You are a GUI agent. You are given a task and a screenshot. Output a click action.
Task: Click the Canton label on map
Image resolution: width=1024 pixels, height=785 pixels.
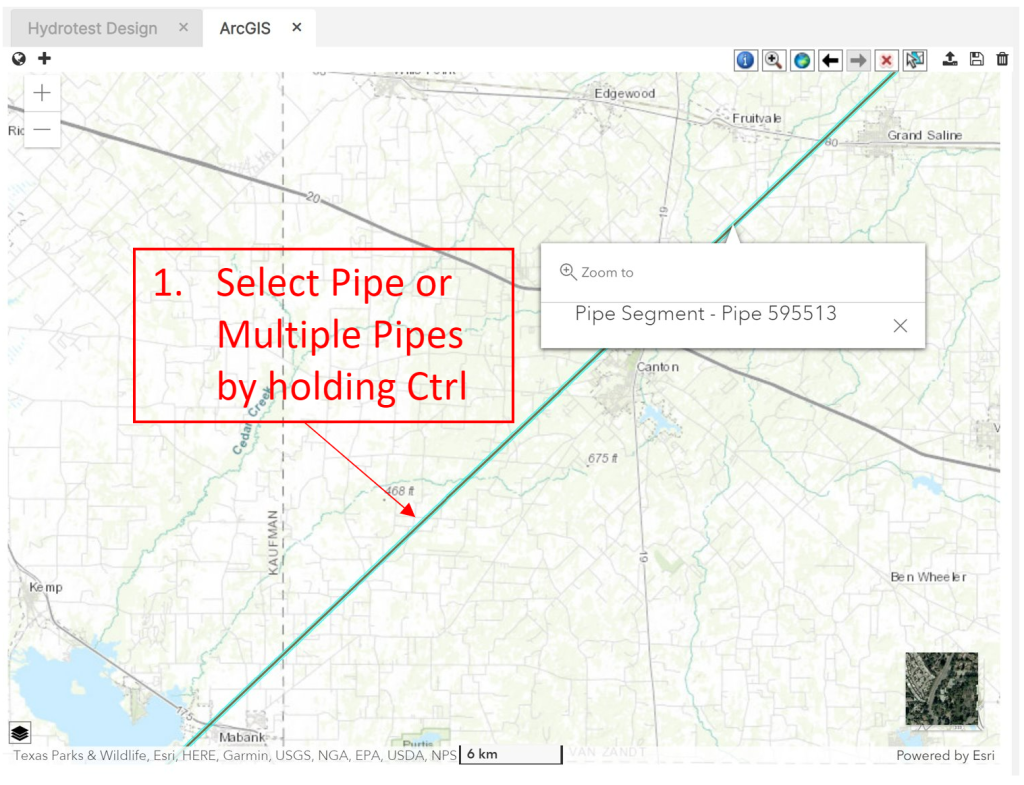click(658, 367)
